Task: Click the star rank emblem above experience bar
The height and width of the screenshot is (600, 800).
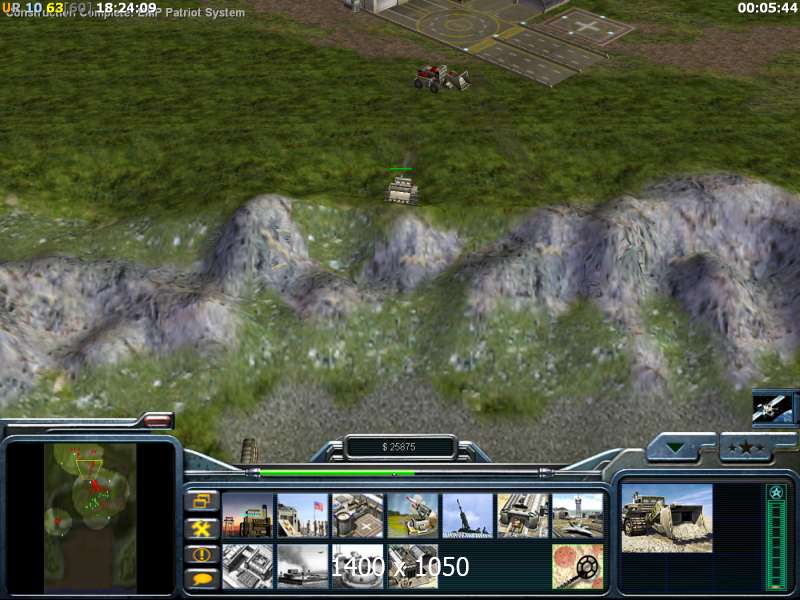Action: coord(776,492)
